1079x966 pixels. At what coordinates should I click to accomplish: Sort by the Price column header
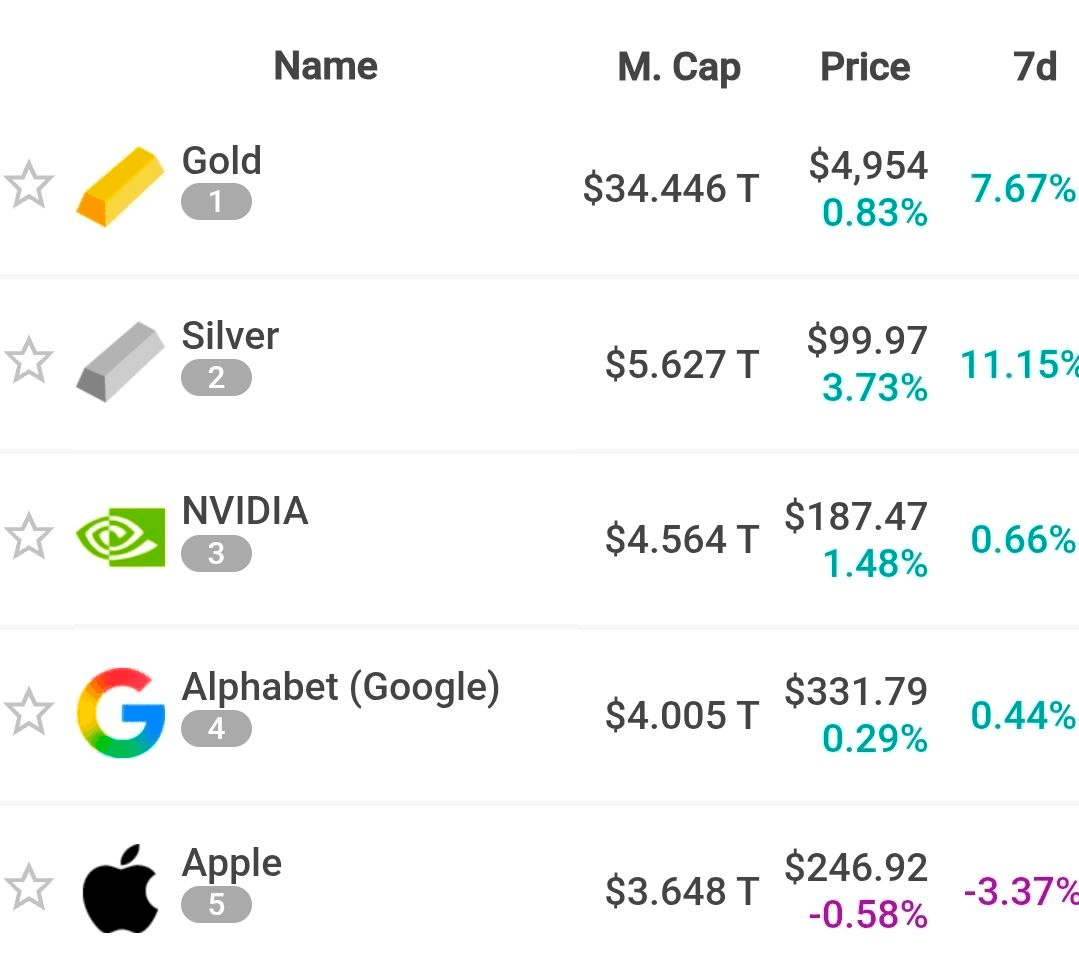click(x=865, y=67)
